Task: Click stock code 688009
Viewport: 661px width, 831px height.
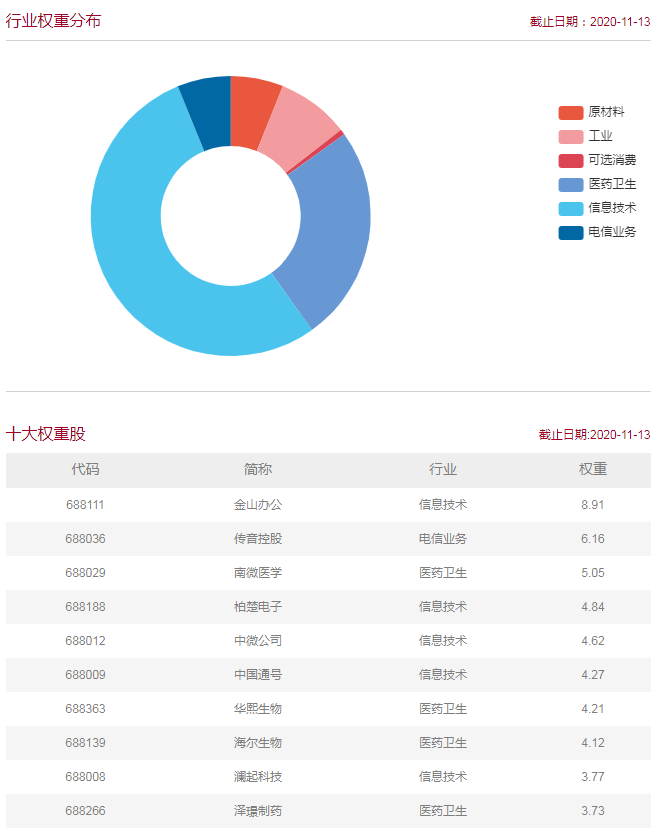Action: 85,675
